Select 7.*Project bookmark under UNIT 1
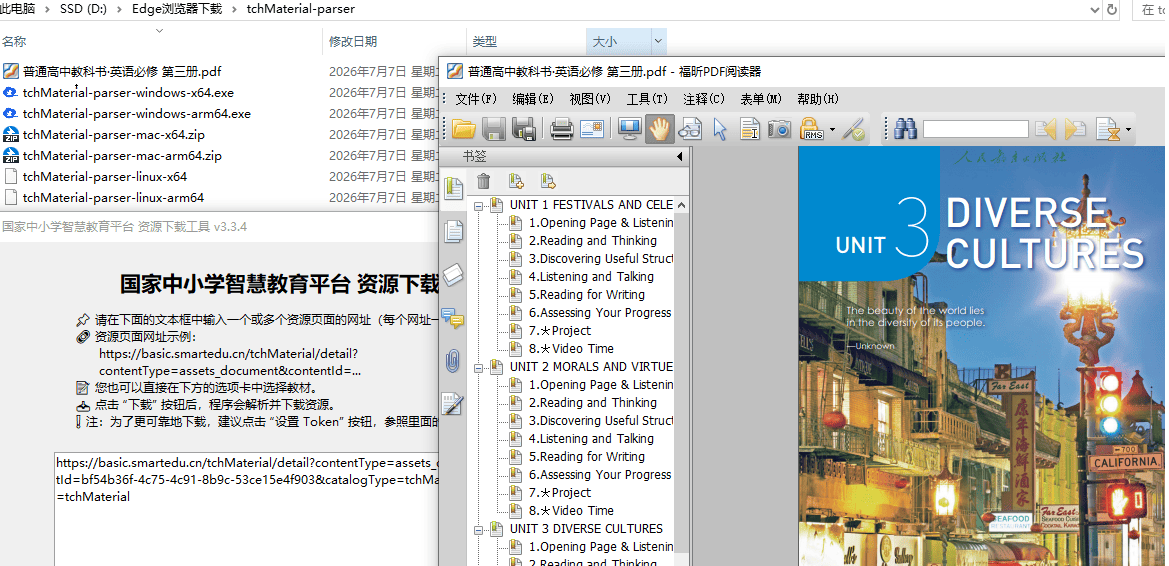The height and width of the screenshot is (566, 1169). coord(559,331)
